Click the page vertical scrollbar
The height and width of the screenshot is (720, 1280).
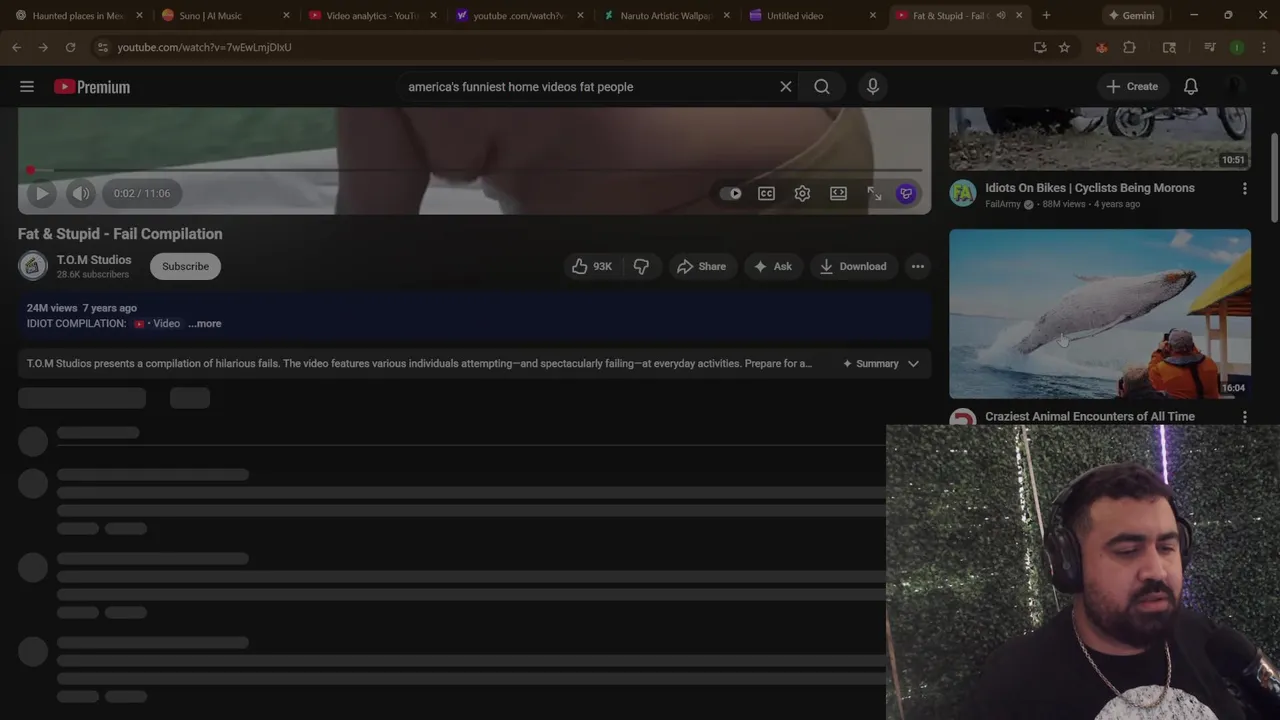(1274, 177)
